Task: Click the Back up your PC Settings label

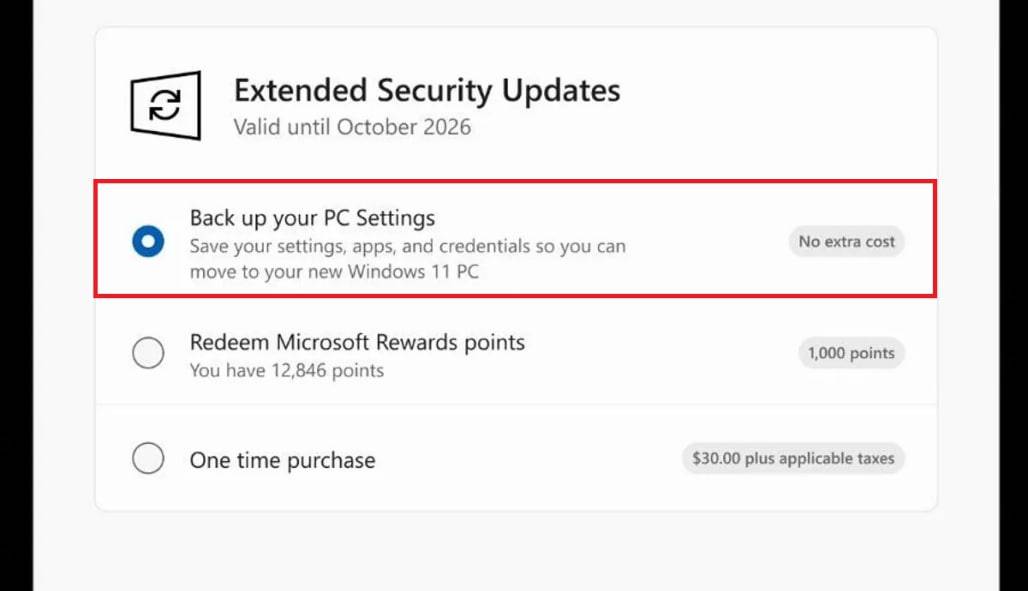Action: [x=312, y=217]
